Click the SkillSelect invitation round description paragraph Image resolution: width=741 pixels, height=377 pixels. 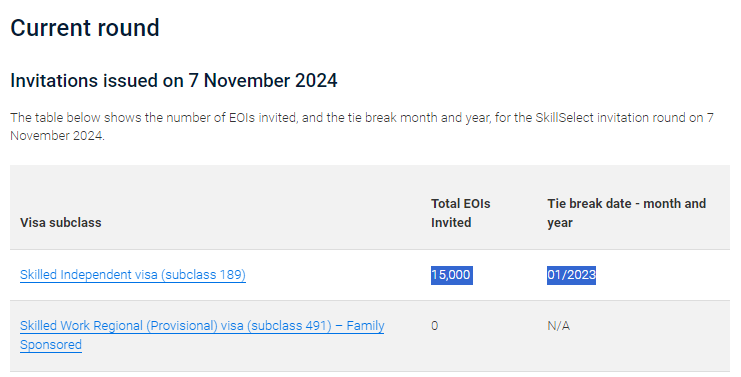(362, 127)
